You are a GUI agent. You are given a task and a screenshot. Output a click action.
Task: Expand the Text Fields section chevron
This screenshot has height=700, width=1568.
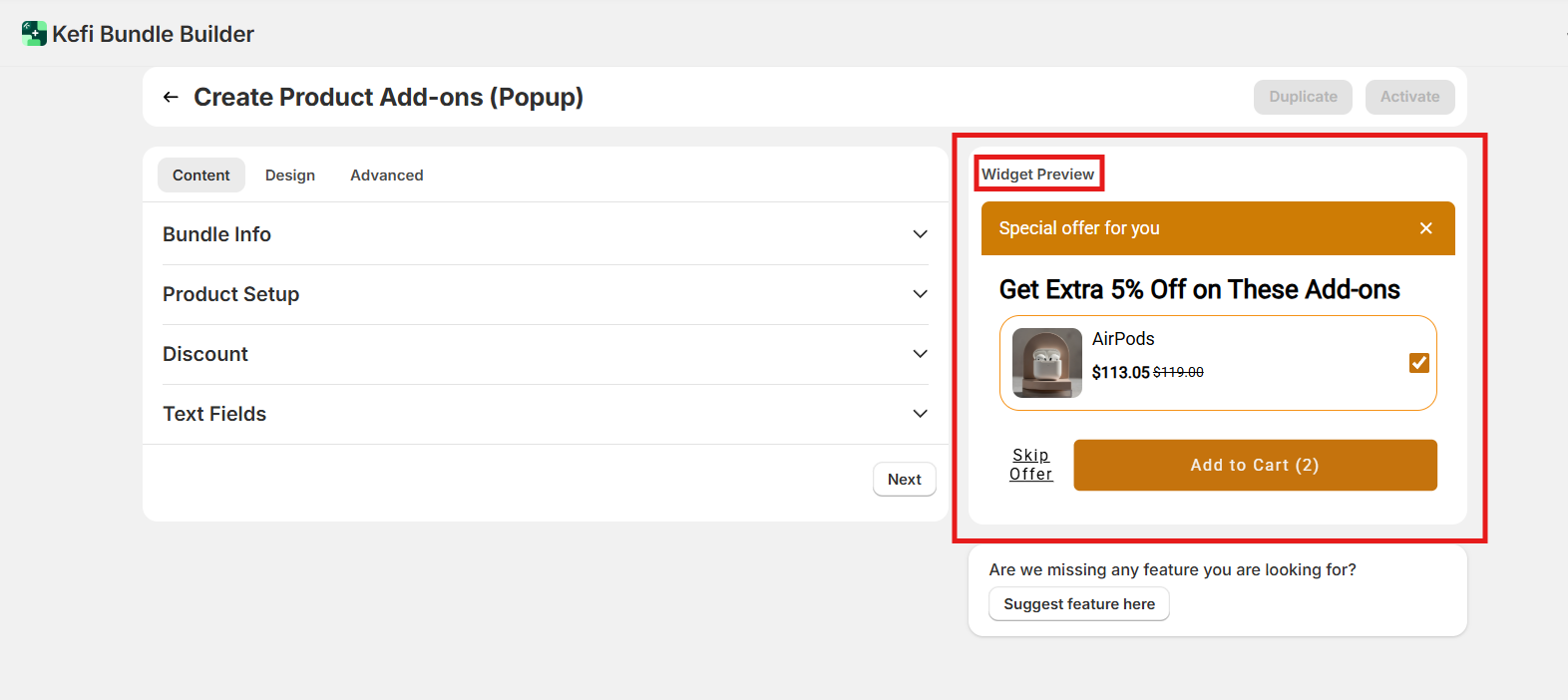(920, 414)
